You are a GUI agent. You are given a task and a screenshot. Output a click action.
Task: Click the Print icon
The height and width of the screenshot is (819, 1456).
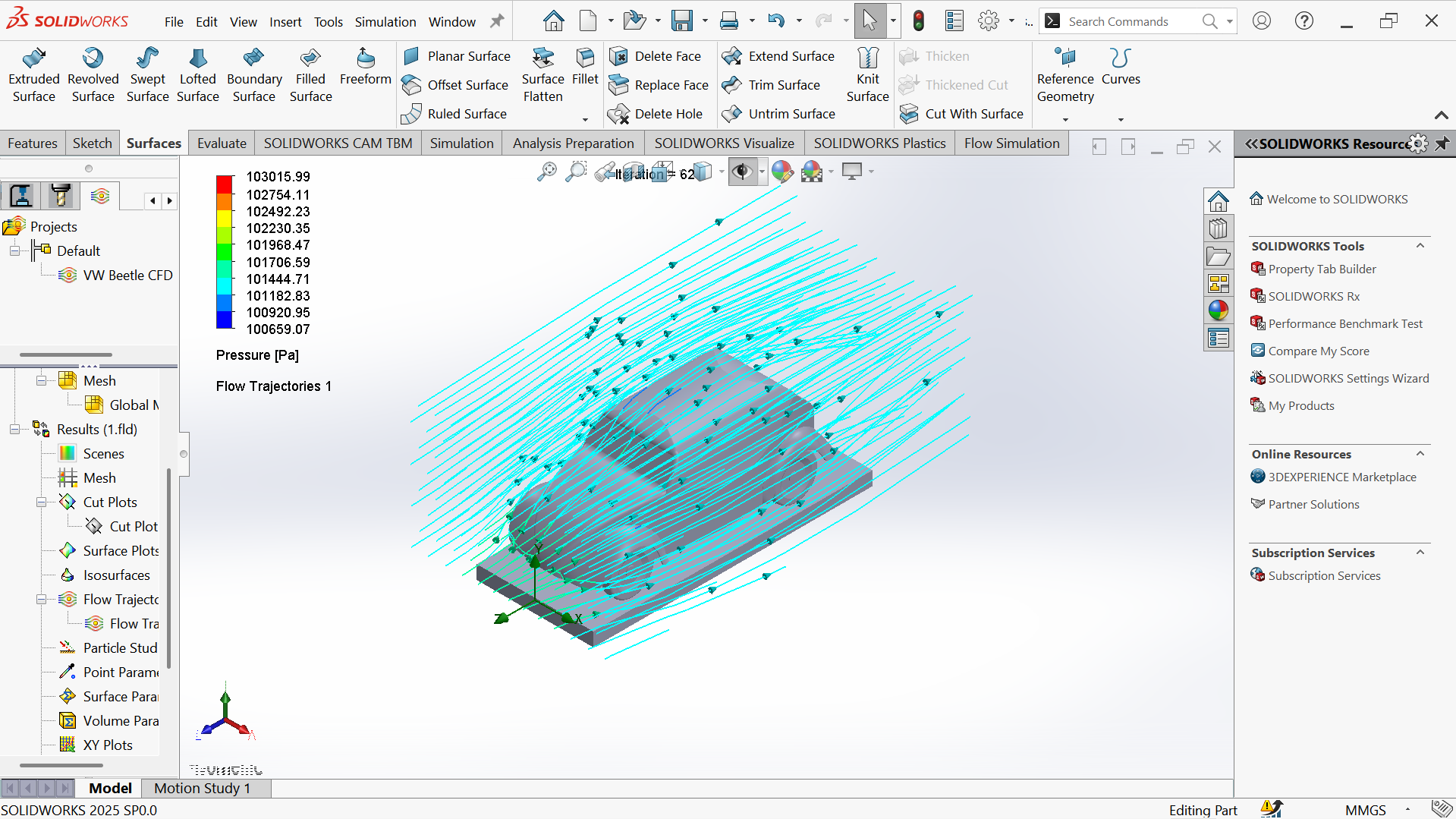[x=729, y=21]
